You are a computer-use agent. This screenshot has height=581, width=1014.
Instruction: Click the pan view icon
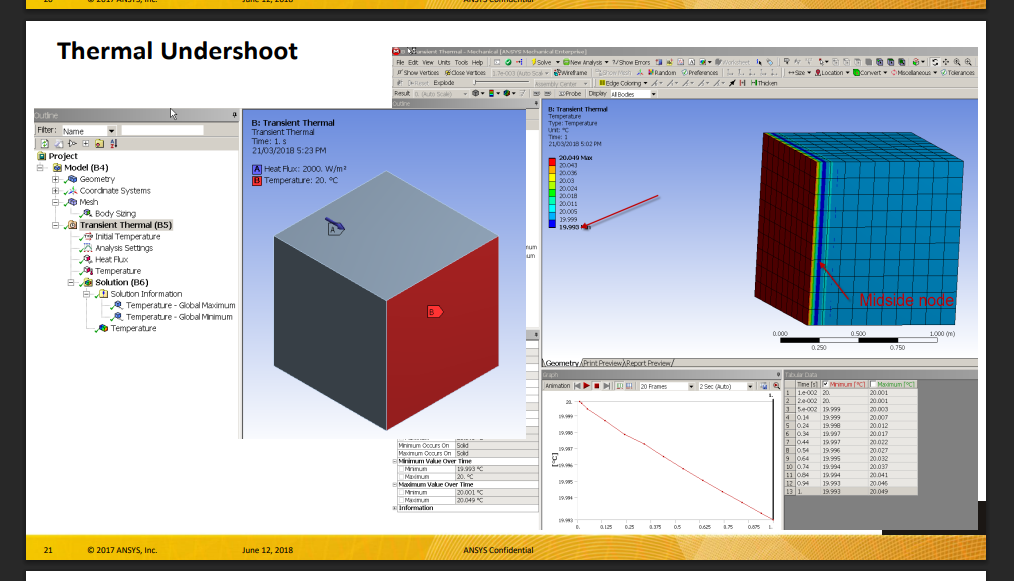pos(945,63)
